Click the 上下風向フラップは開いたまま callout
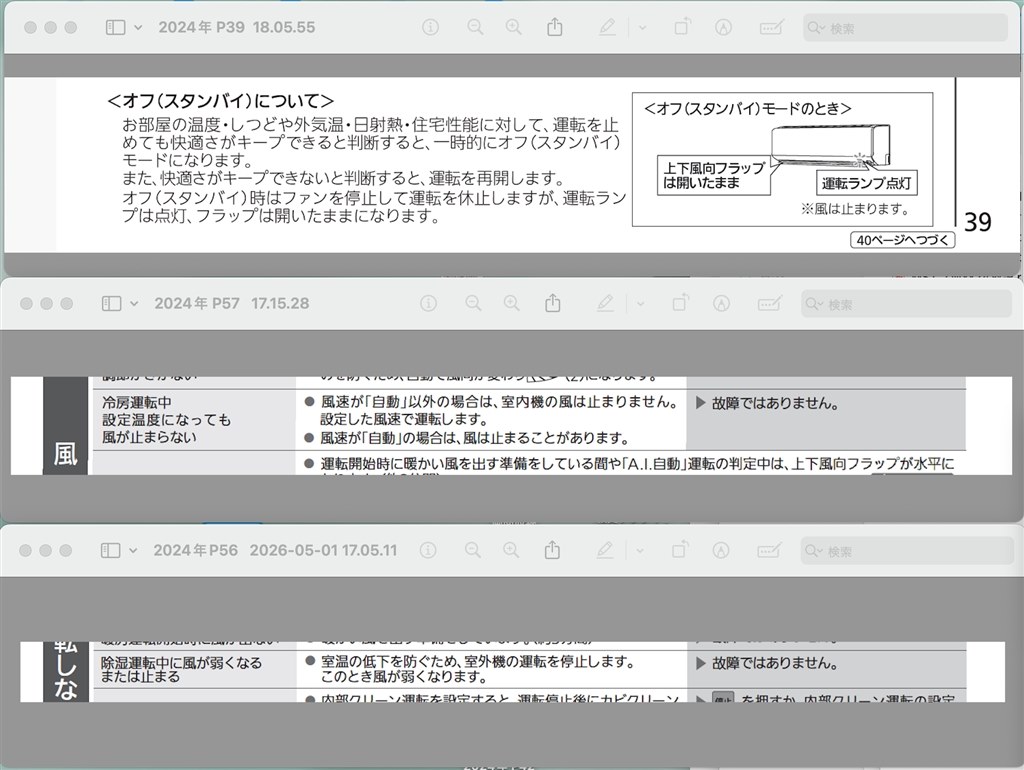This screenshot has width=1024, height=770. tap(713, 175)
